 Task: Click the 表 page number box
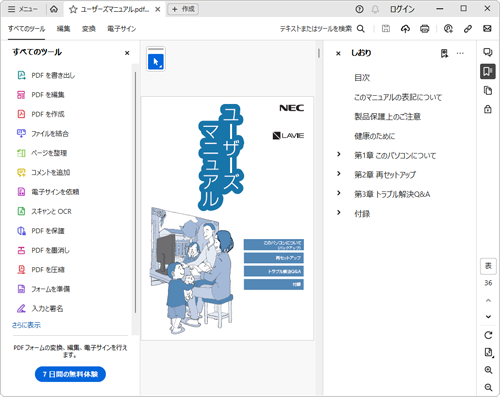pyautogui.click(x=488, y=266)
